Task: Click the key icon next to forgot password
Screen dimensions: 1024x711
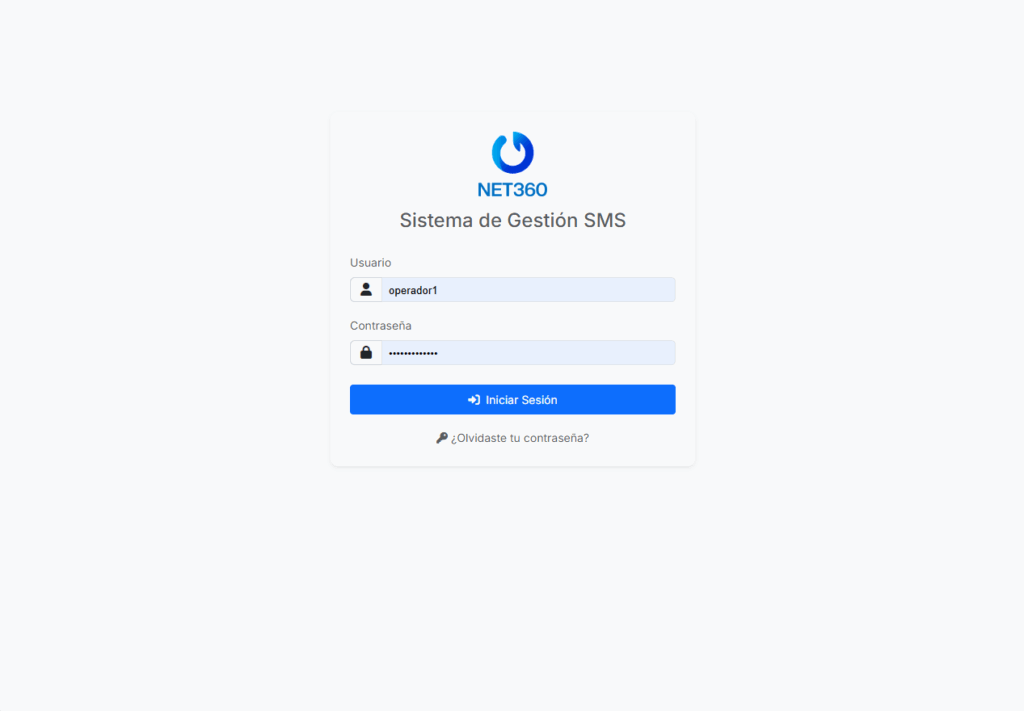Action: click(442, 438)
